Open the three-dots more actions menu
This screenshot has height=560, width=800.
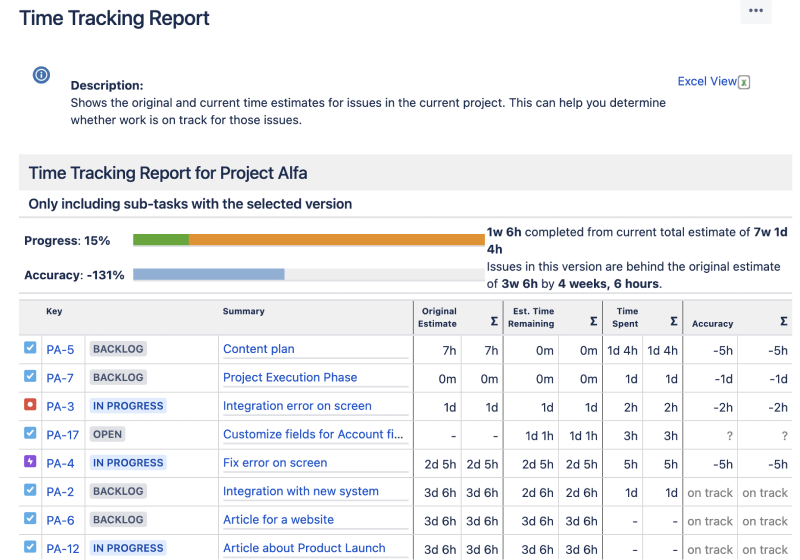(x=756, y=11)
